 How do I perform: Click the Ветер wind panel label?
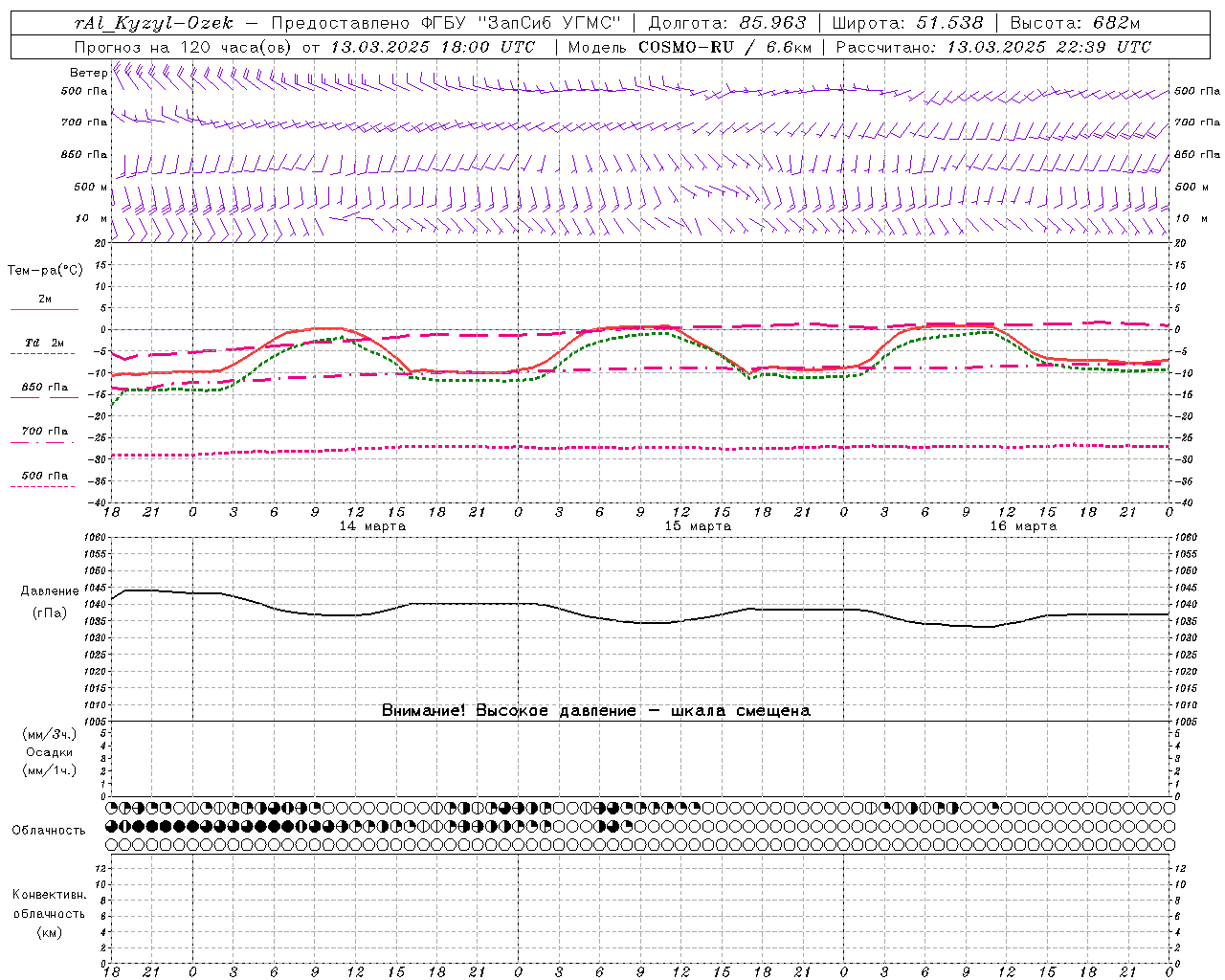coord(88,73)
